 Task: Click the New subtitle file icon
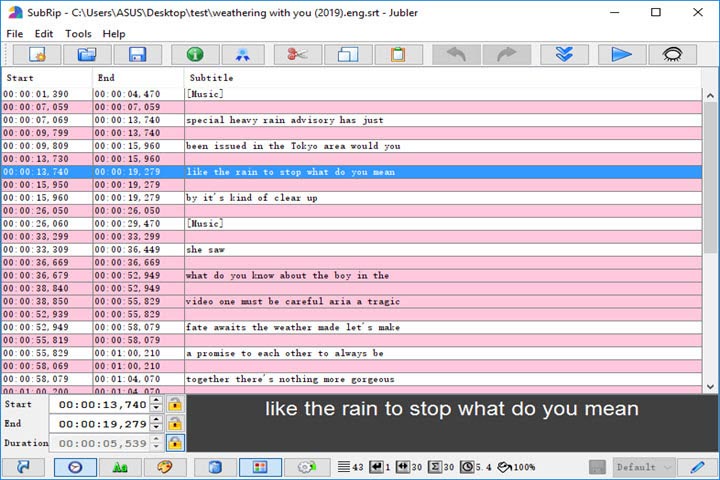click(x=38, y=55)
